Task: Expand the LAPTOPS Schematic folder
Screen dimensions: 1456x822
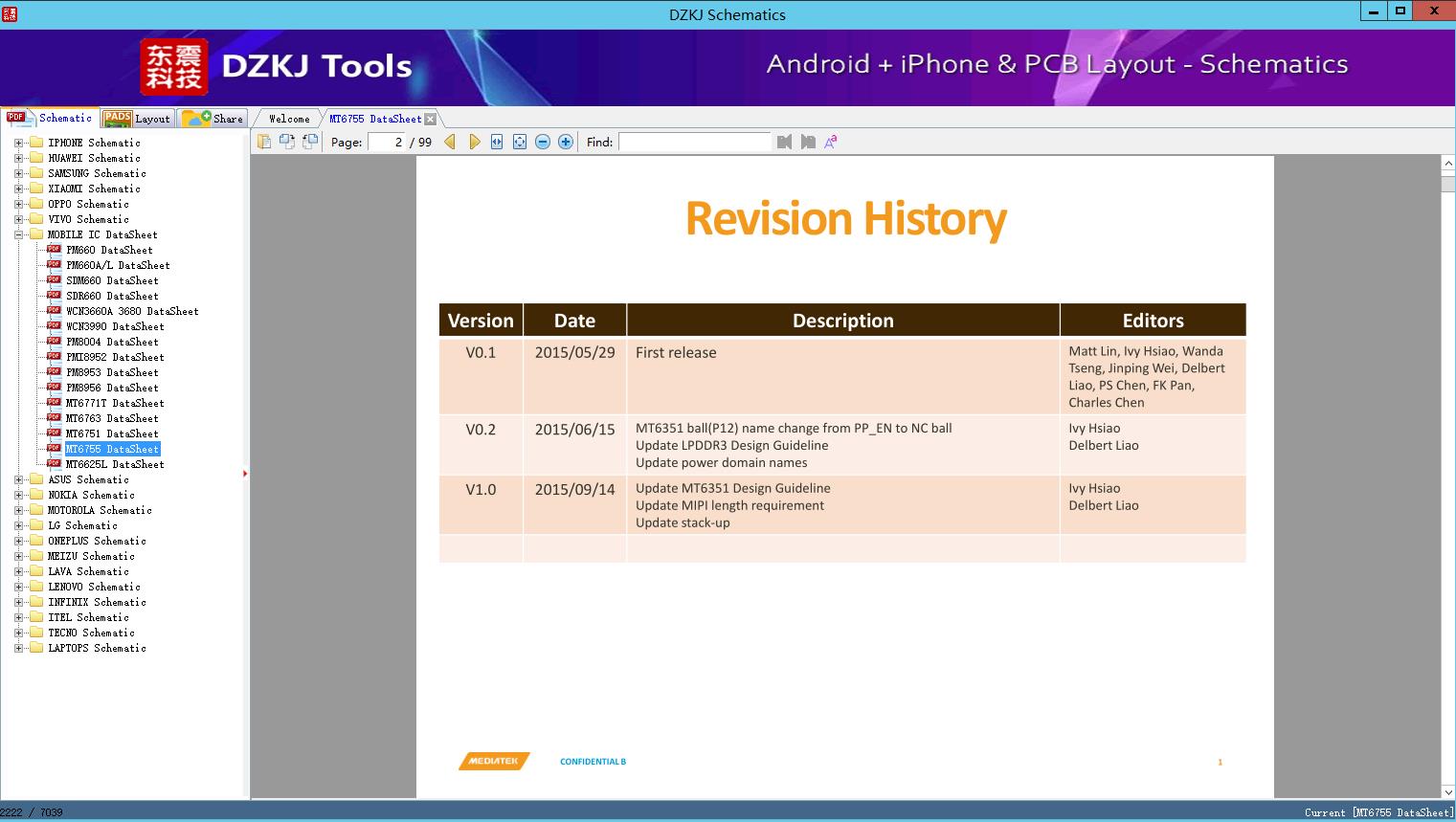Action: click(18, 648)
